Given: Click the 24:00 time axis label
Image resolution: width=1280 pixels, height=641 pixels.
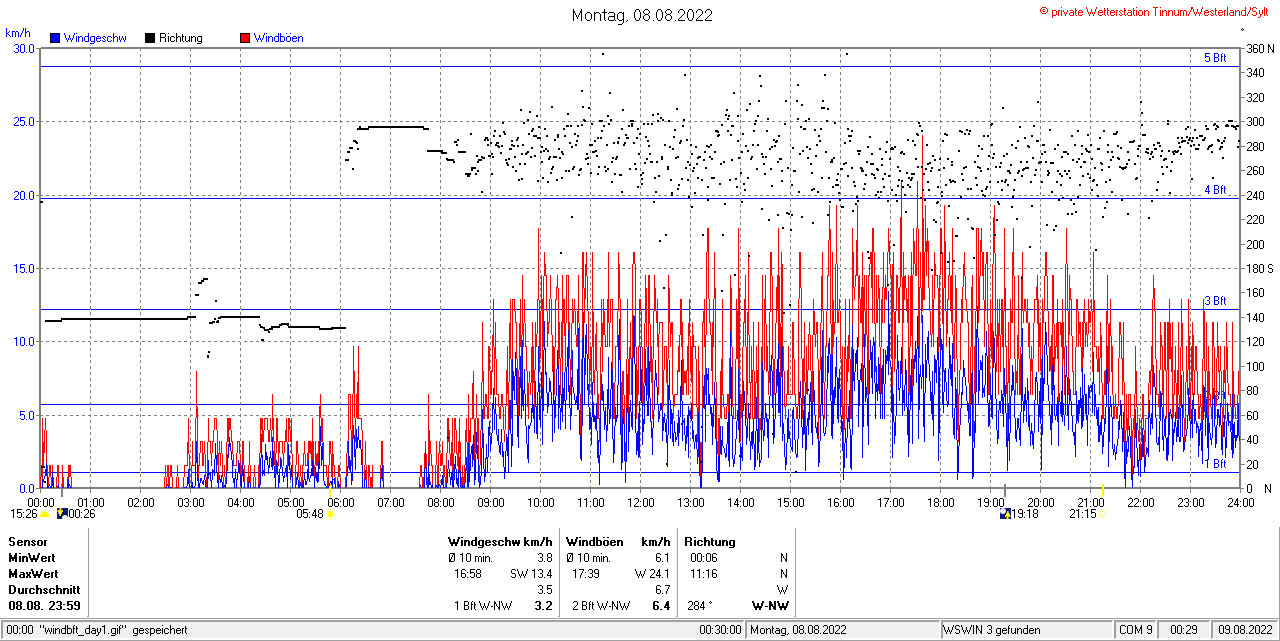Looking at the screenshot, I should tap(1241, 502).
